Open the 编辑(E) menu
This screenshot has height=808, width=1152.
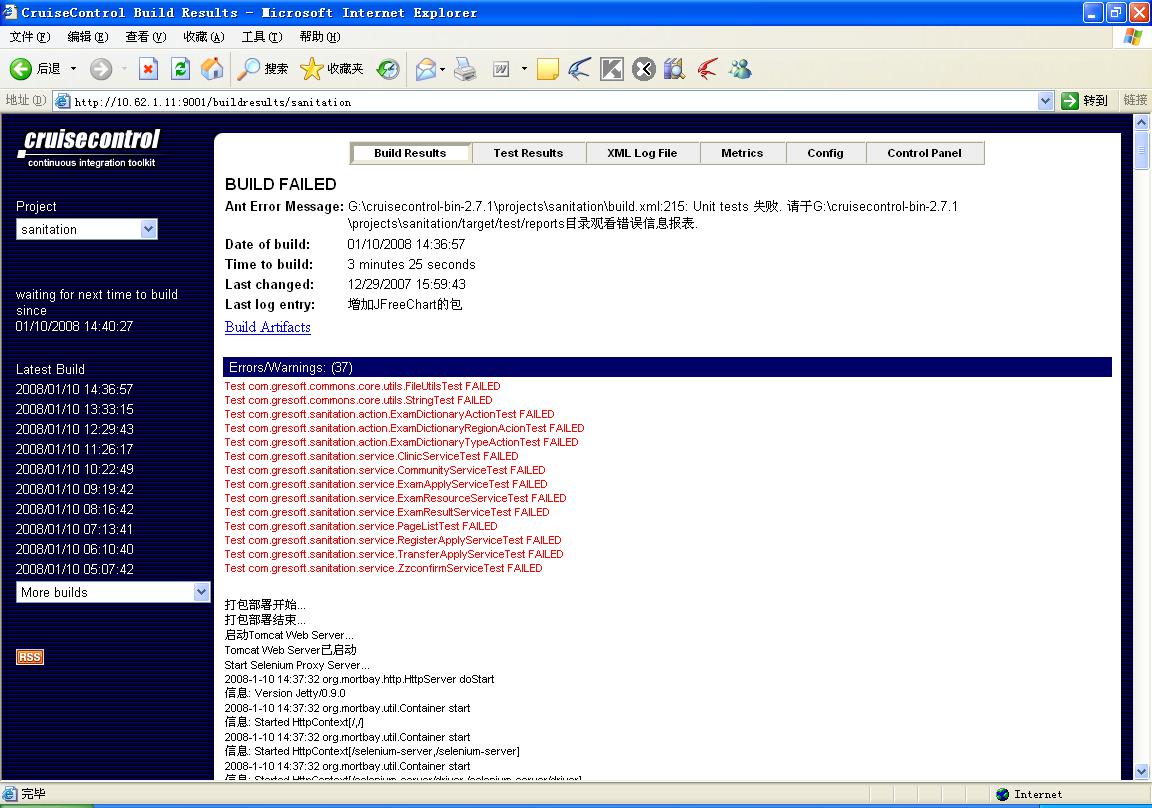87,37
